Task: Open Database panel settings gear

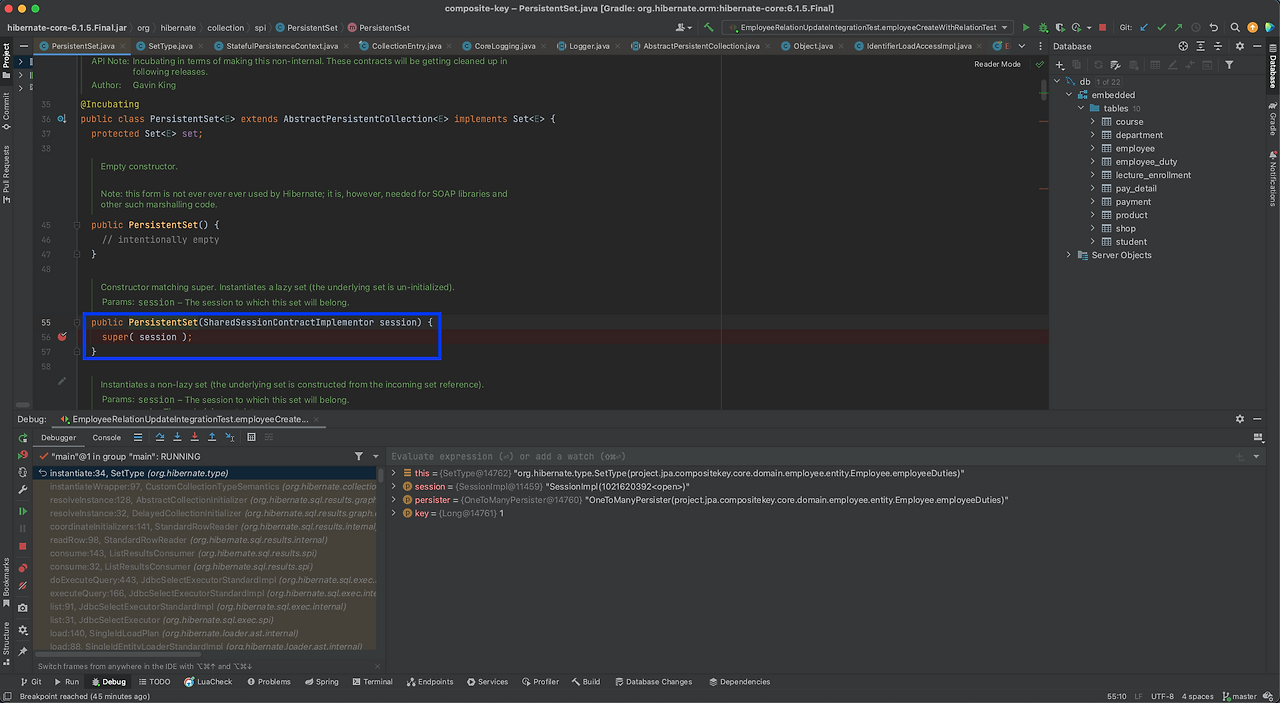Action: pos(1240,46)
